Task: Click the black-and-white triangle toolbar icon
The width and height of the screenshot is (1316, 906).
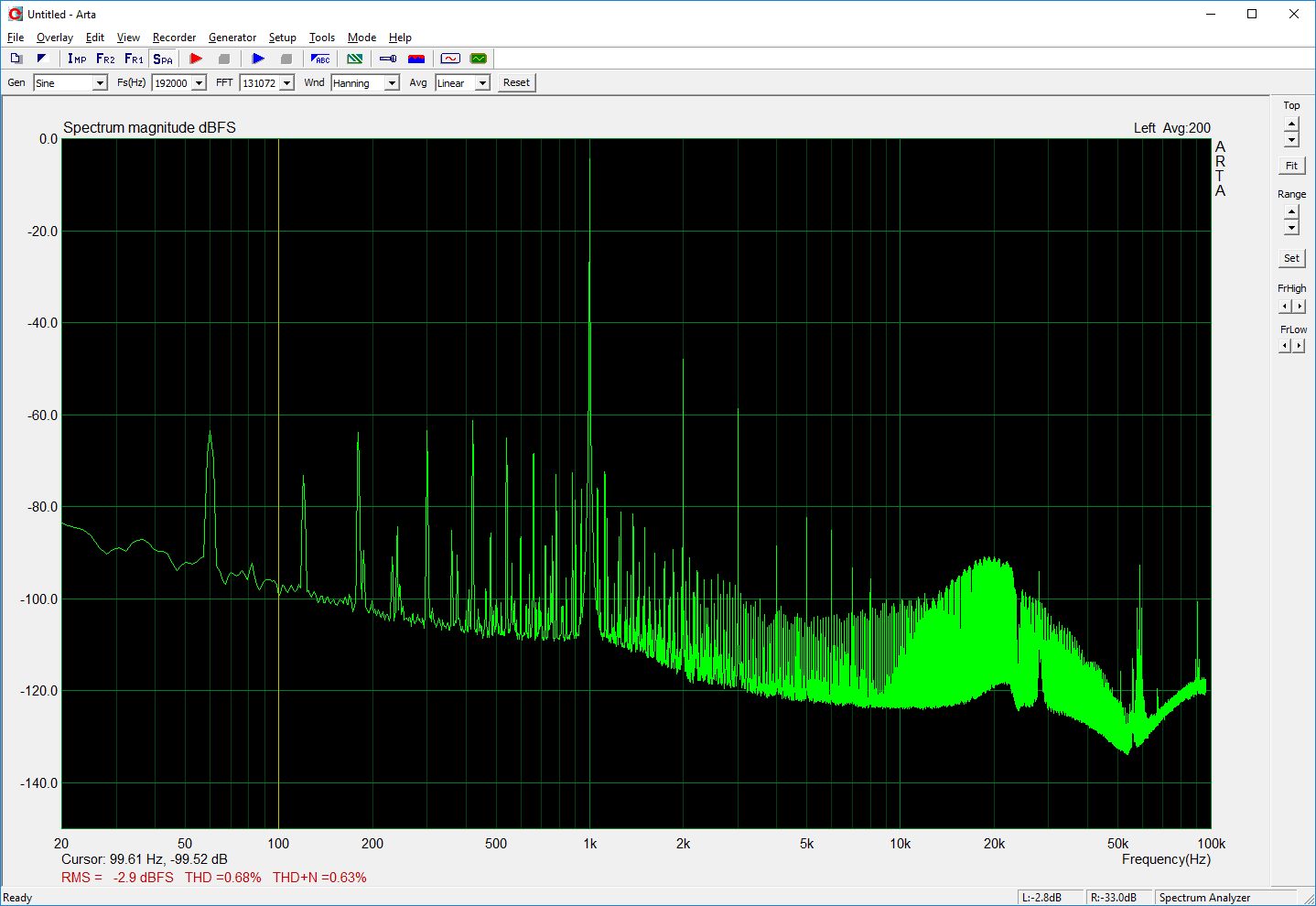Action: 41,59
